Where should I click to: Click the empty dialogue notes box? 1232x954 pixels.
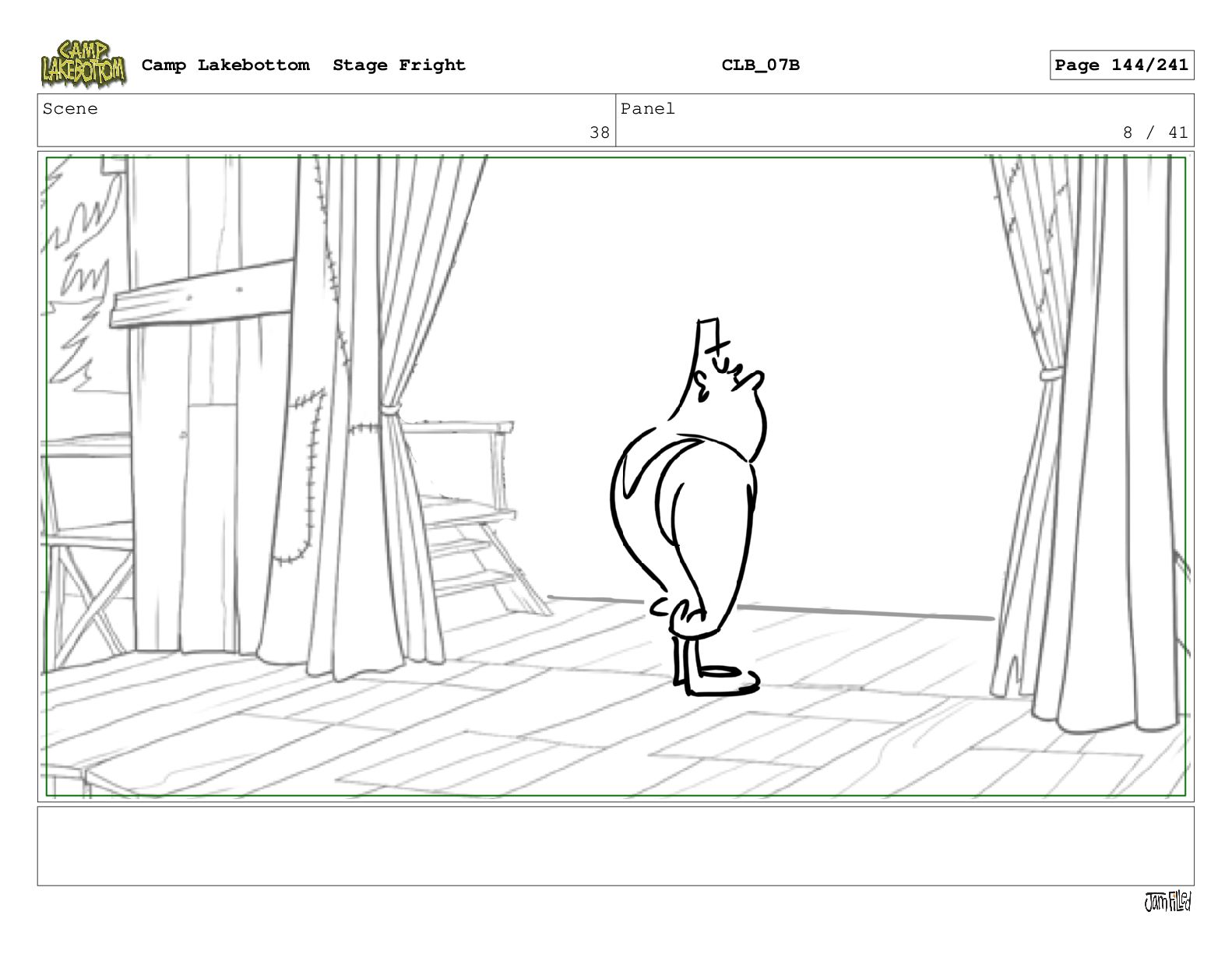coord(615,846)
